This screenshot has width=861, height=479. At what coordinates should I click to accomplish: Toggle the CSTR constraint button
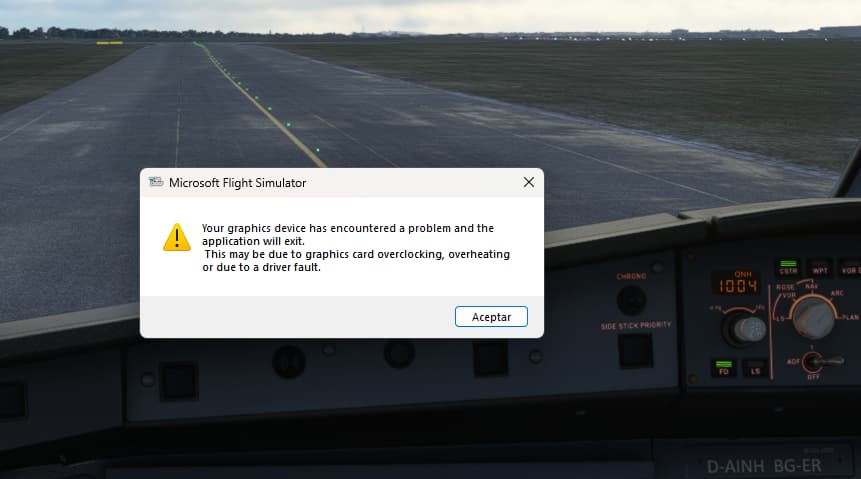point(788,268)
